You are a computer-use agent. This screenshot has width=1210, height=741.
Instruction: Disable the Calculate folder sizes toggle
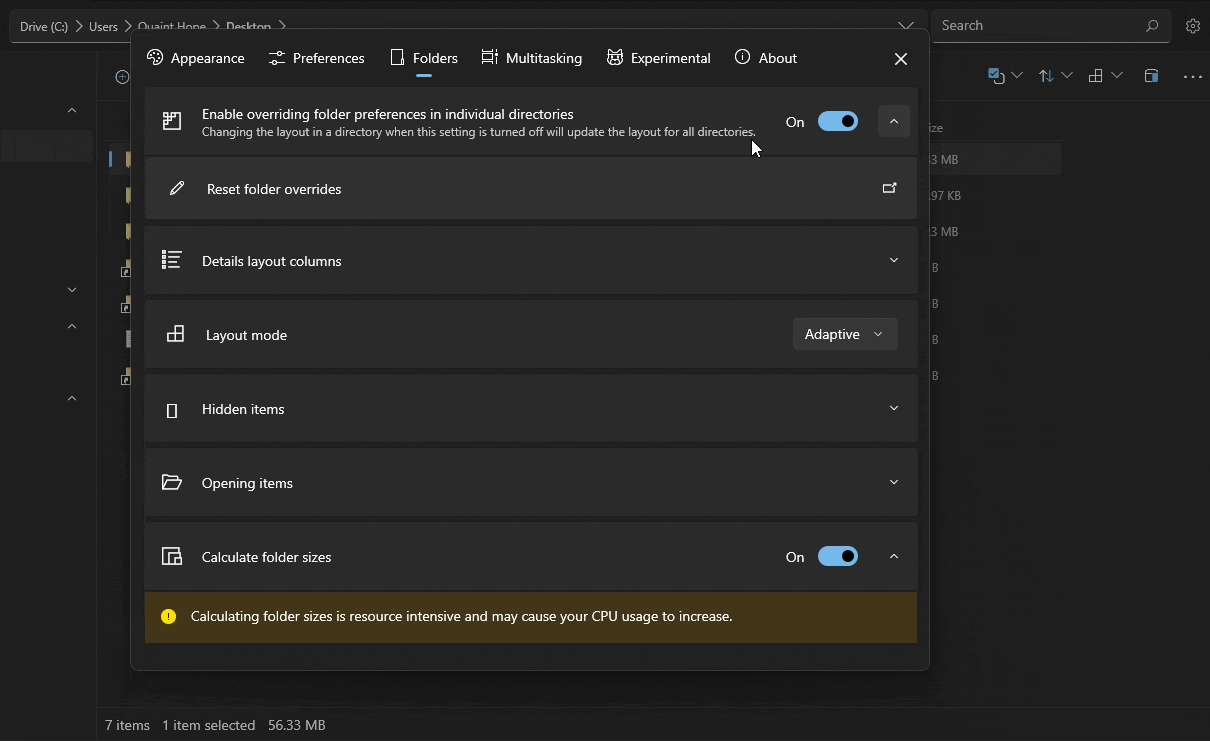click(838, 556)
